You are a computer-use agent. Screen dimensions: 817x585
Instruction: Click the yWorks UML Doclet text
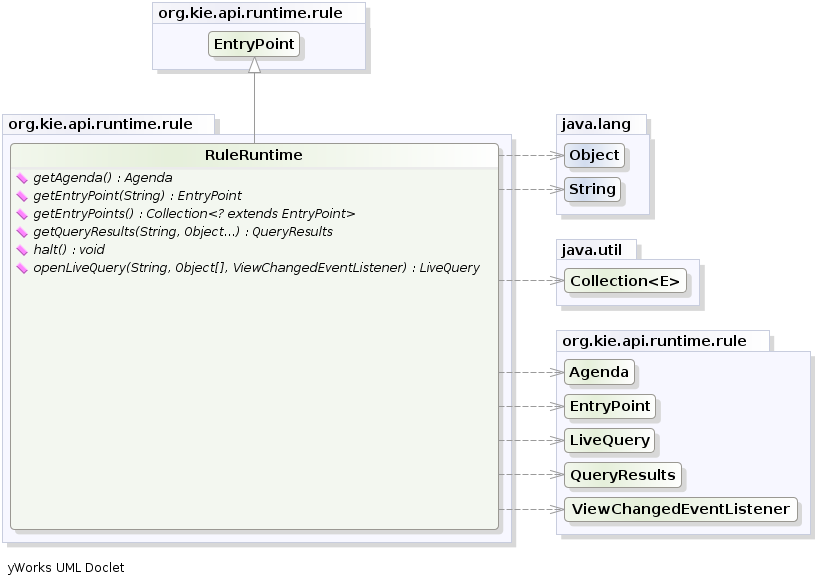click(66, 567)
